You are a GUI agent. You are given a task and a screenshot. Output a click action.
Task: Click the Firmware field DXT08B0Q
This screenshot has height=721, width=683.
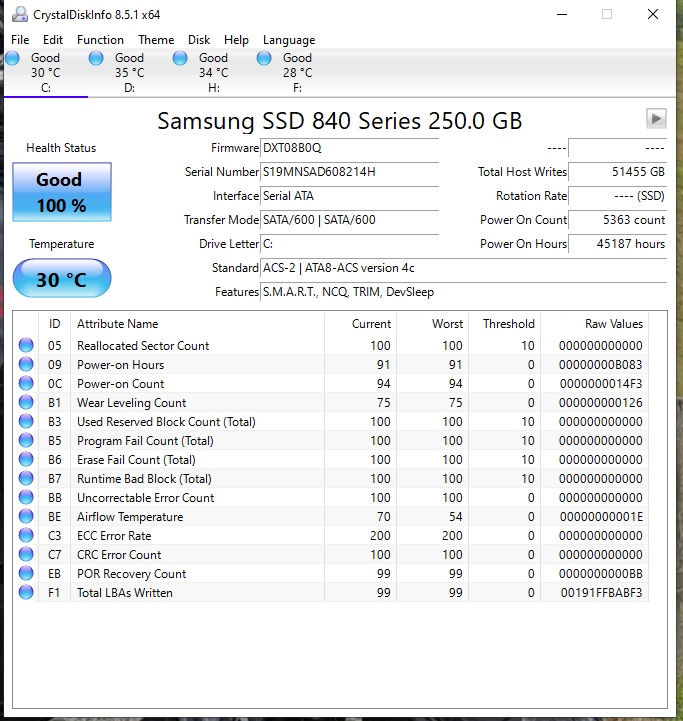pos(349,148)
